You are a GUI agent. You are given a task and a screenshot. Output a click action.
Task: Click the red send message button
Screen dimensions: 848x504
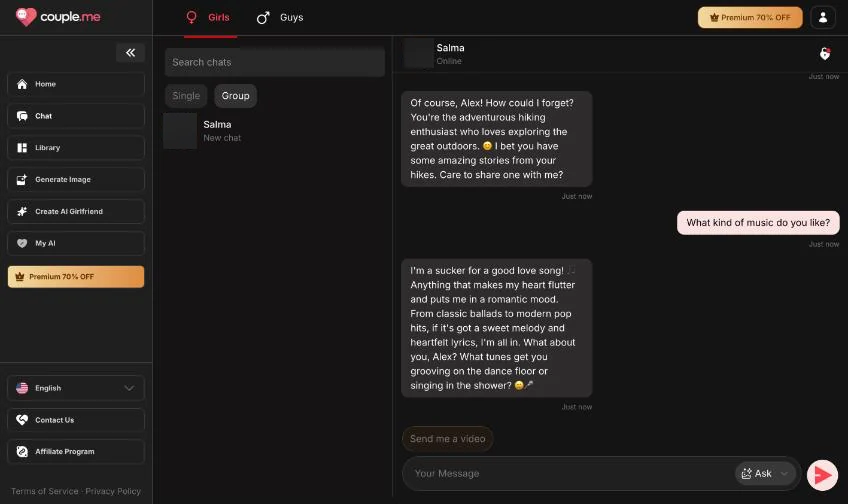pos(822,475)
